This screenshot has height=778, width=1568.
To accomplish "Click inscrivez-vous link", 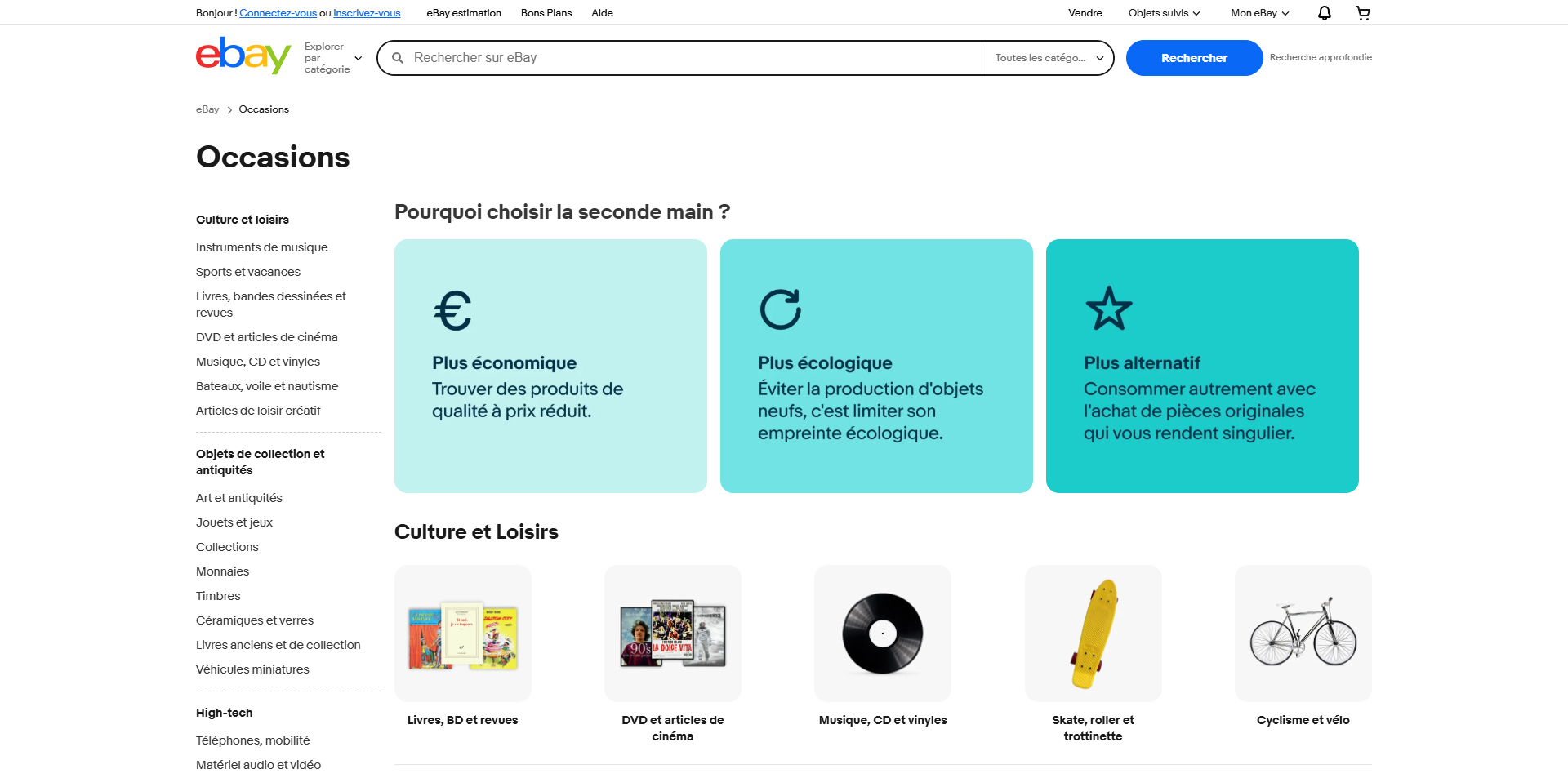I will click(x=367, y=13).
